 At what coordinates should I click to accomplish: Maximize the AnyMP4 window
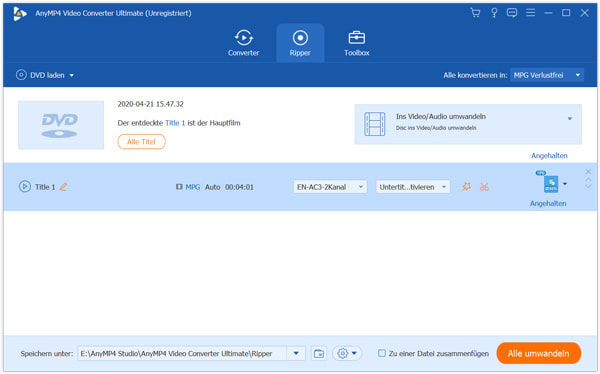click(566, 13)
